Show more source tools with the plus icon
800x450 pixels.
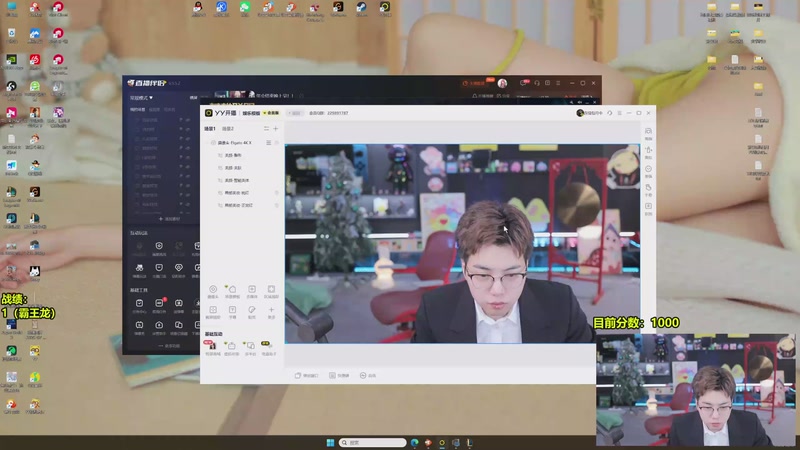(271, 312)
